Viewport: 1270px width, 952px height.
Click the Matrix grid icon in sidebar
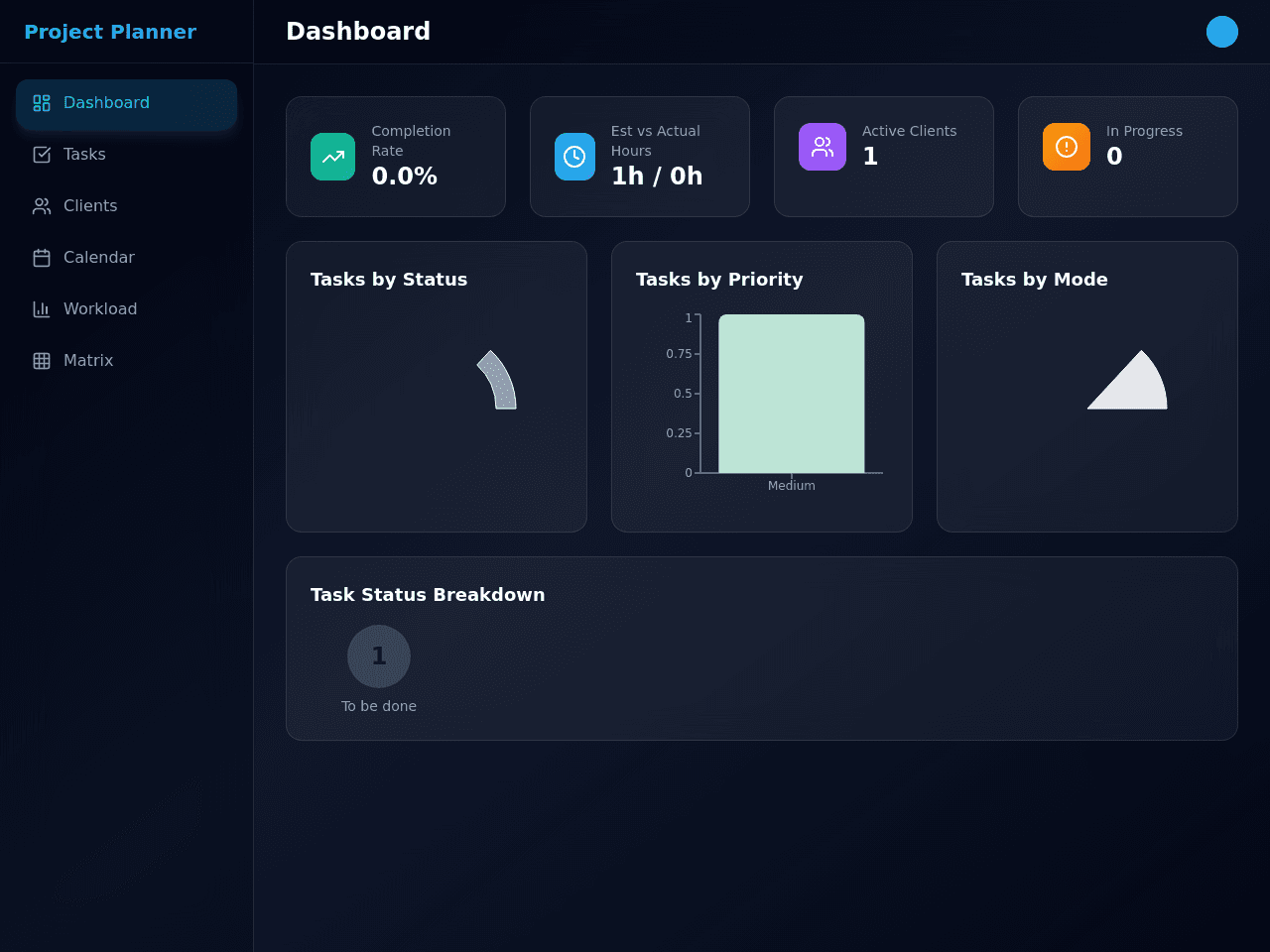(x=42, y=361)
